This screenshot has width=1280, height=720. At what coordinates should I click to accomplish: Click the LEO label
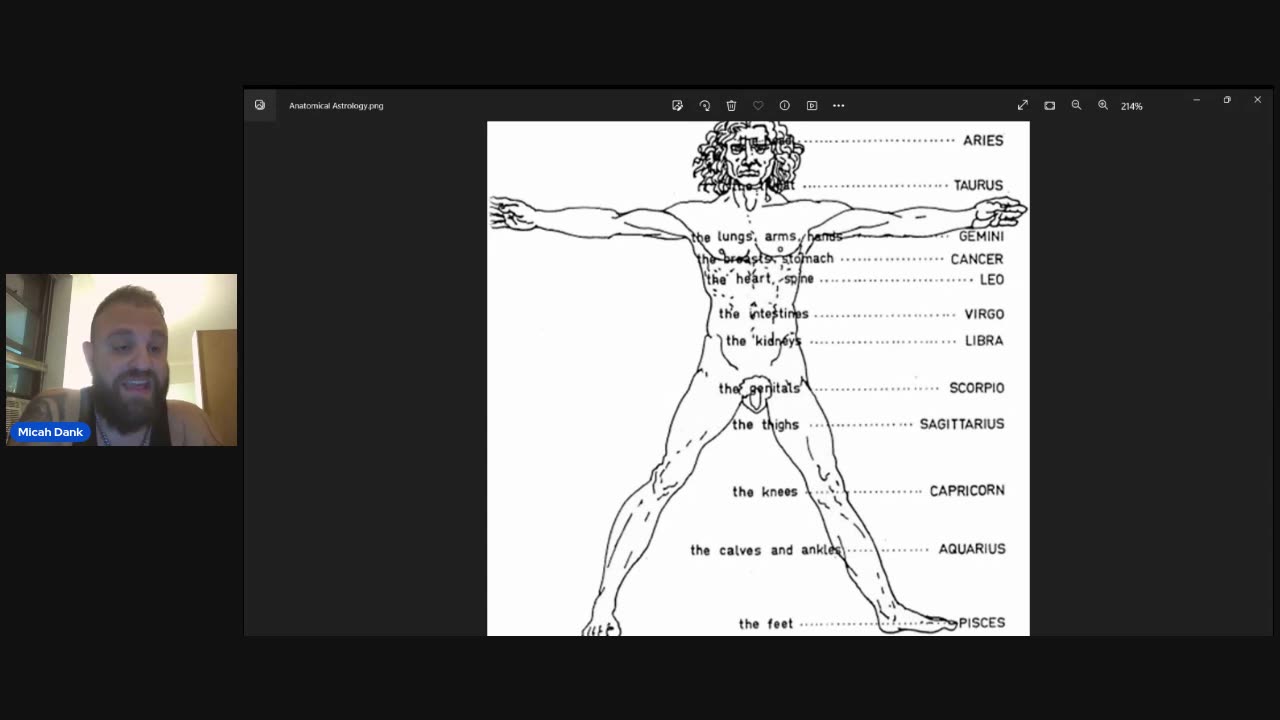coord(992,280)
